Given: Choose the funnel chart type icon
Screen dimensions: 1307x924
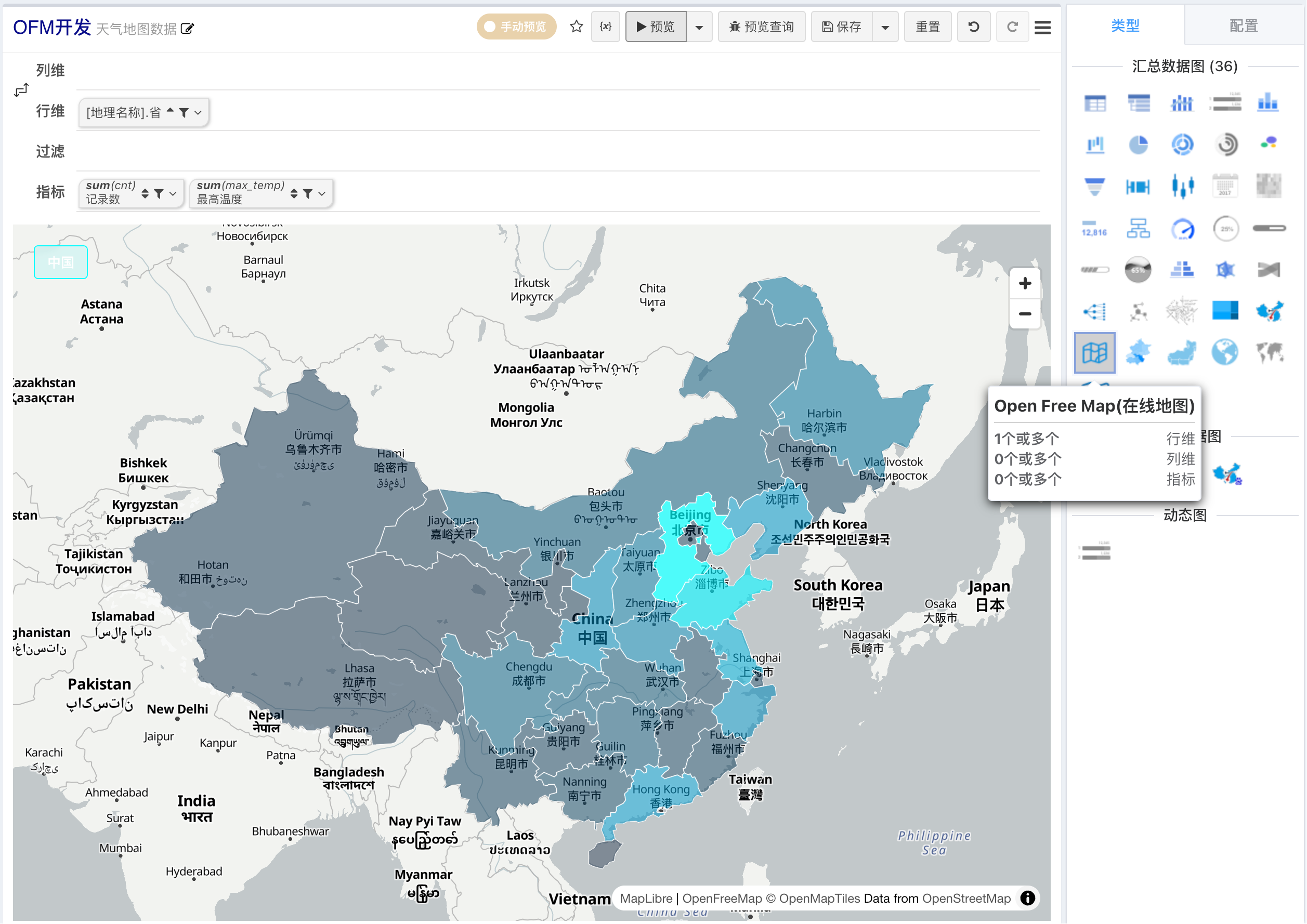Looking at the screenshot, I should (1095, 187).
